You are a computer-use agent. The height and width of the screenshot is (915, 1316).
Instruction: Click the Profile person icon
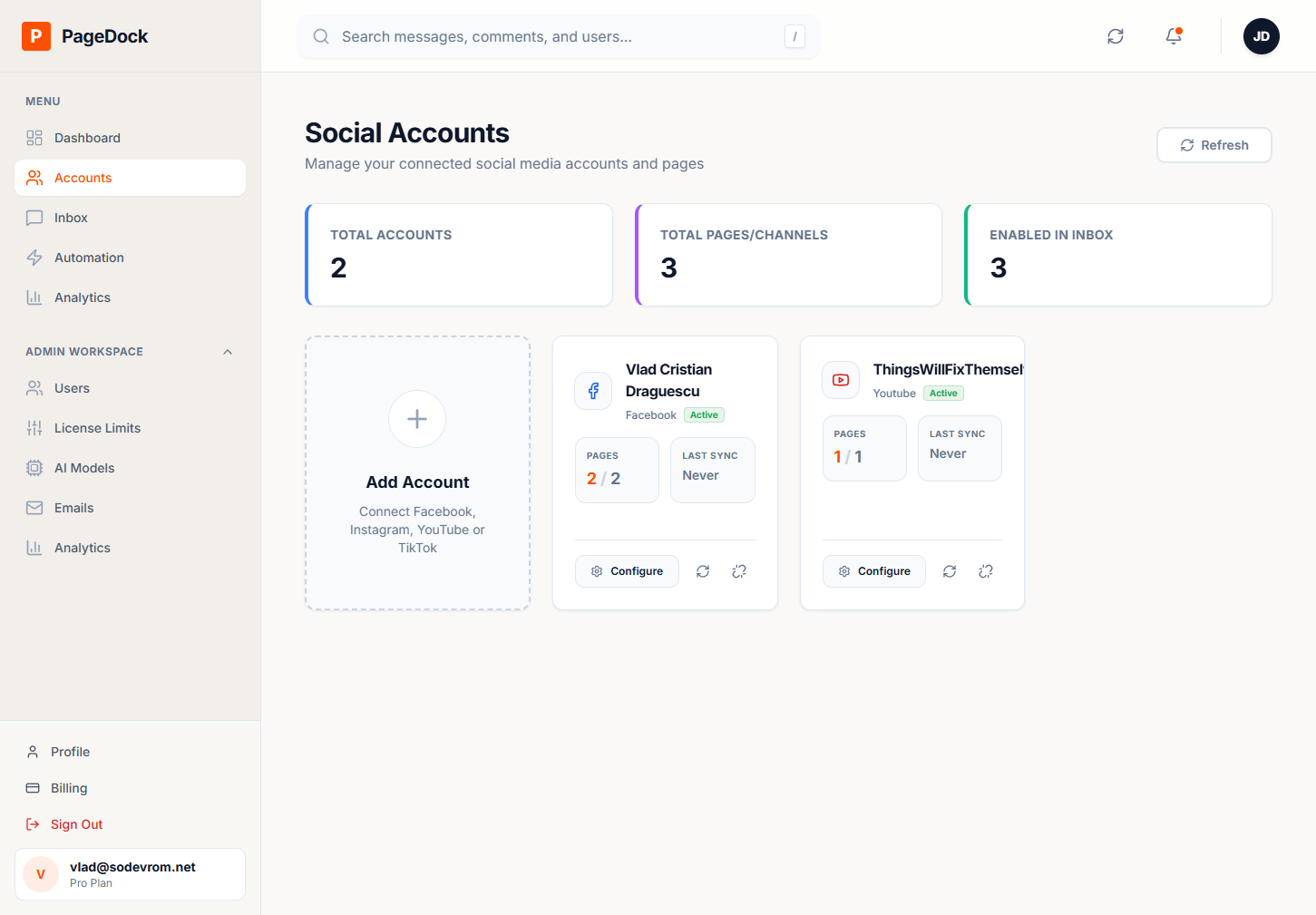(33, 752)
